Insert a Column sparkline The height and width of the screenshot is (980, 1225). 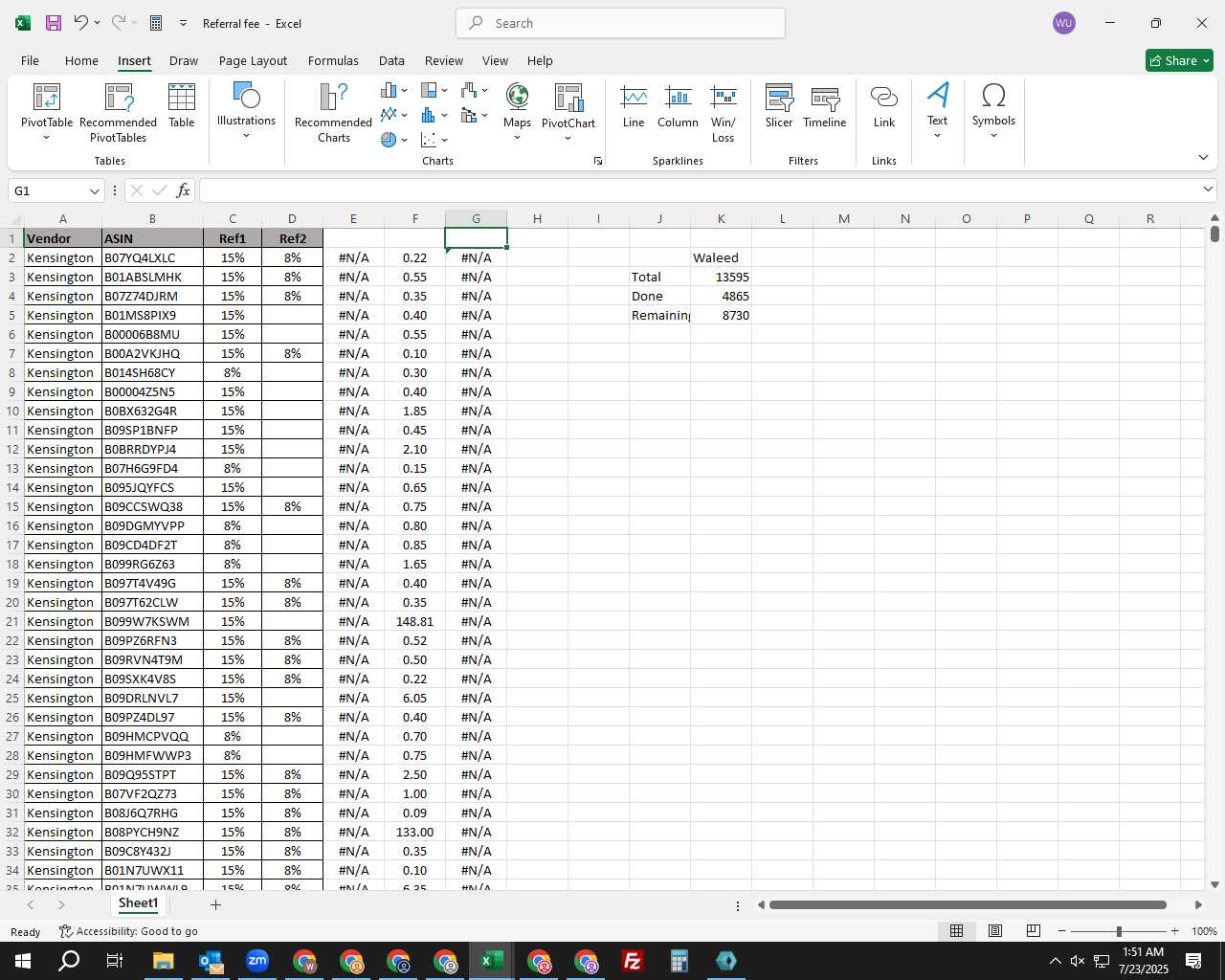[678, 105]
